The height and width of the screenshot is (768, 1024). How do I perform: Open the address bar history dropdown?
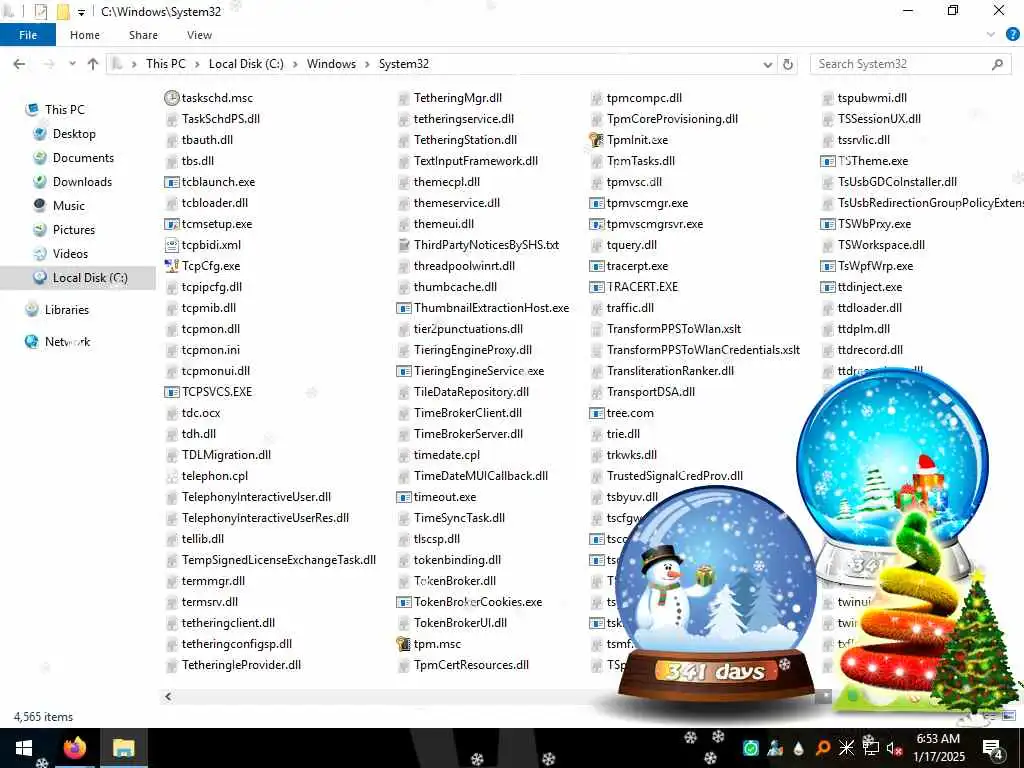point(767,64)
